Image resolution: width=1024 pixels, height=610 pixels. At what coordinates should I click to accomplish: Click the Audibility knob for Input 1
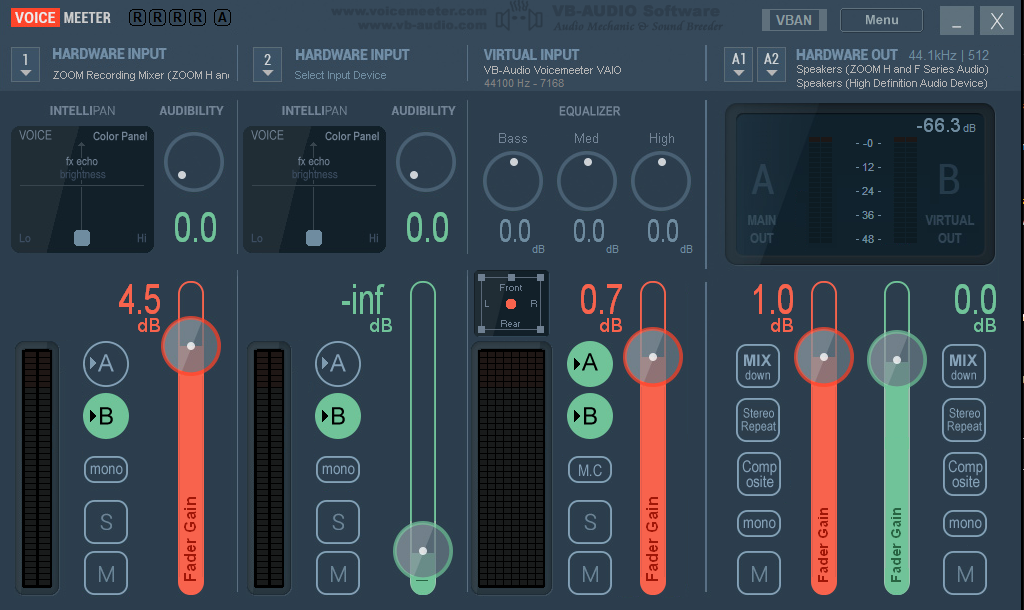pos(193,162)
